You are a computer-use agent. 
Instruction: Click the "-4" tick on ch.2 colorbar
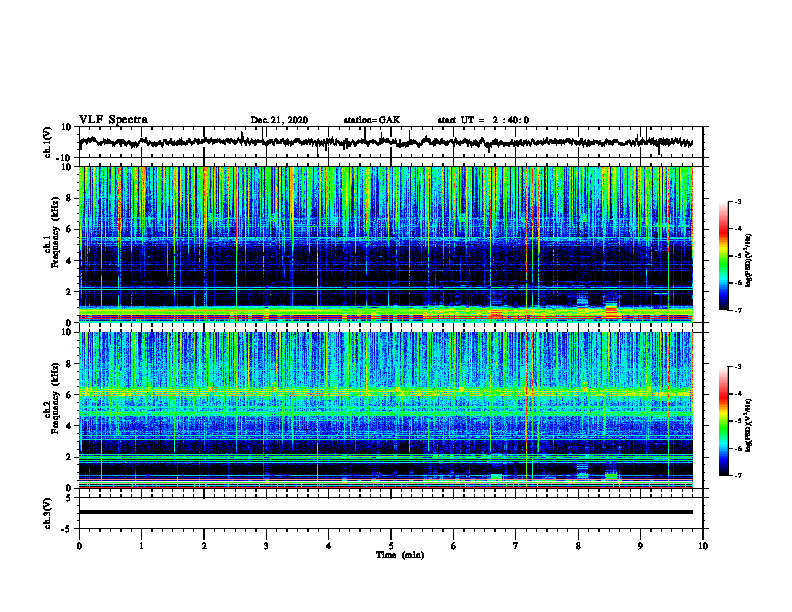(x=737, y=394)
